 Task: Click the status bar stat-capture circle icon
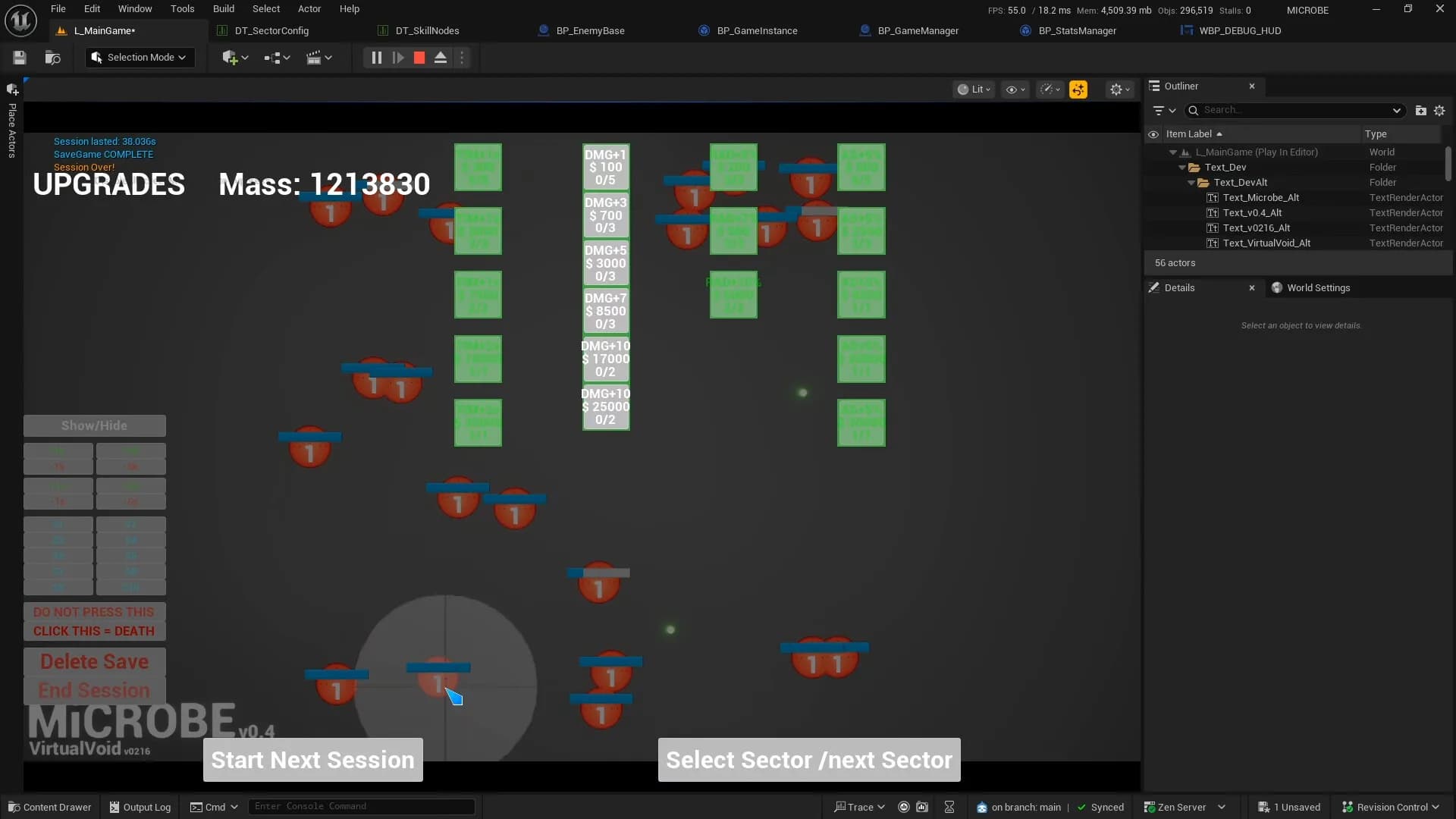pyautogui.click(x=904, y=807)
